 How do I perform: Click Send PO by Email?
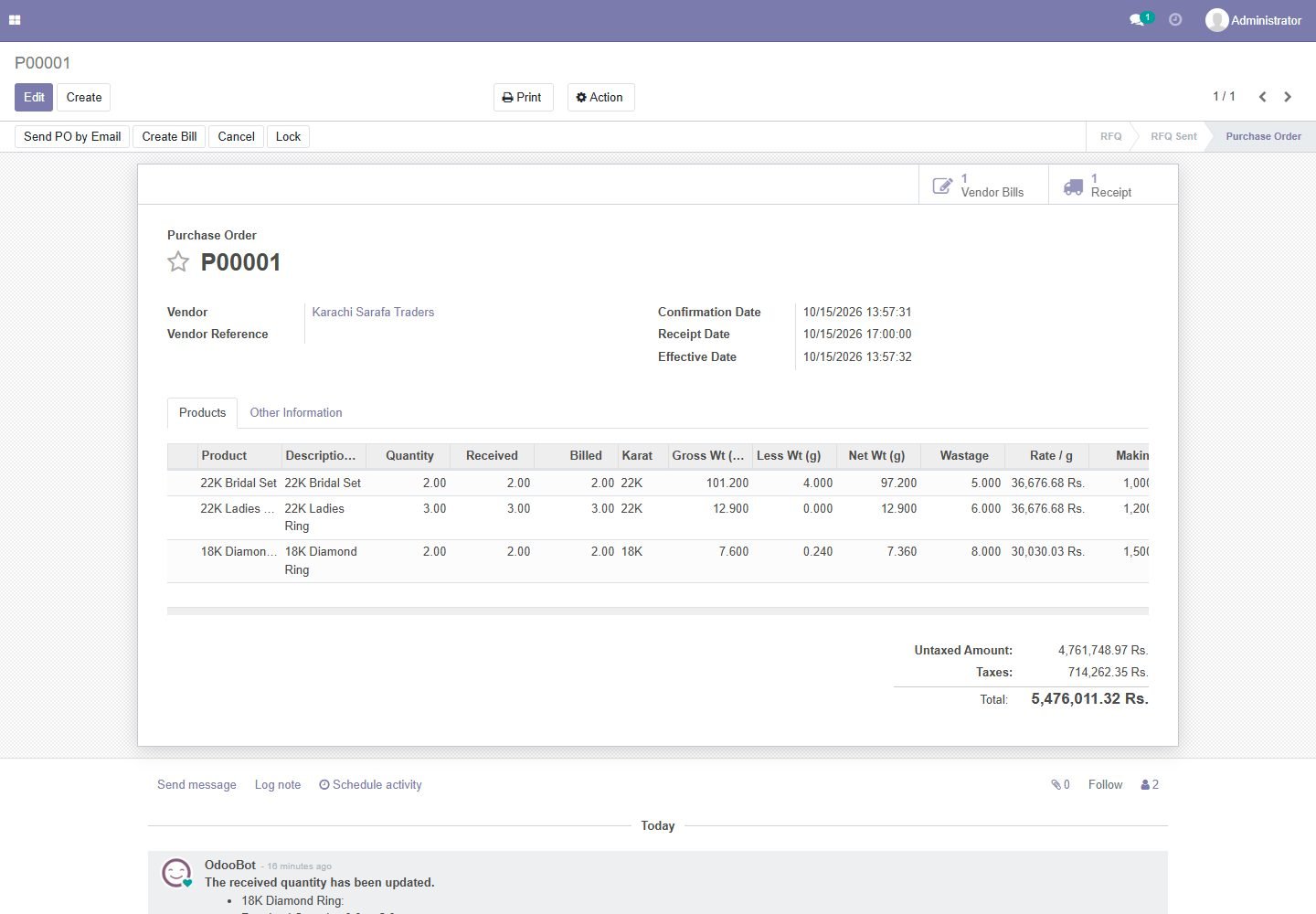(72, 136)
